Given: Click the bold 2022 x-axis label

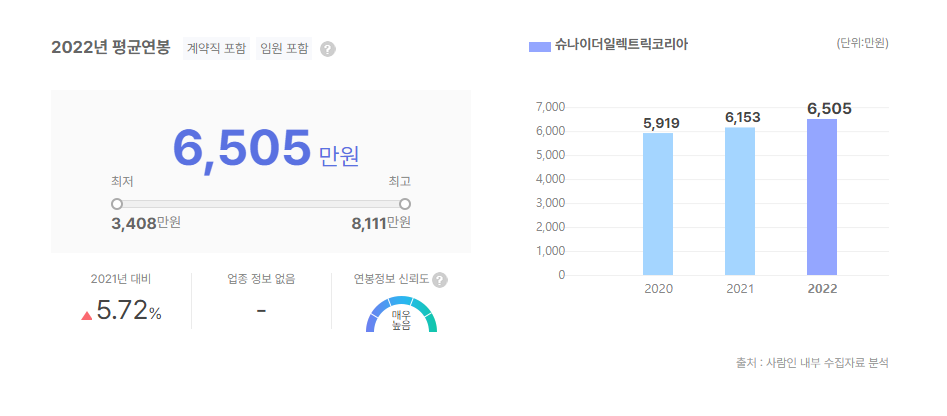Looking at the screenshot, I should tap(823, 289).
